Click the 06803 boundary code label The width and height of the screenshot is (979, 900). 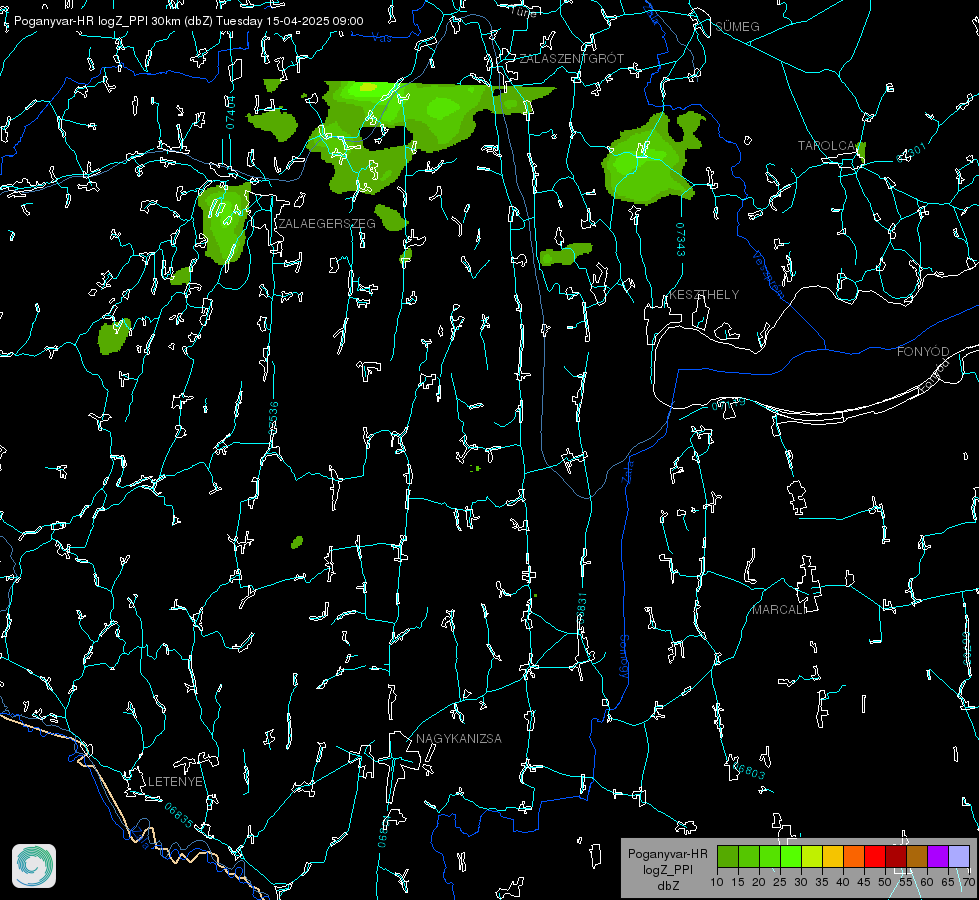[x=749, y=770]
